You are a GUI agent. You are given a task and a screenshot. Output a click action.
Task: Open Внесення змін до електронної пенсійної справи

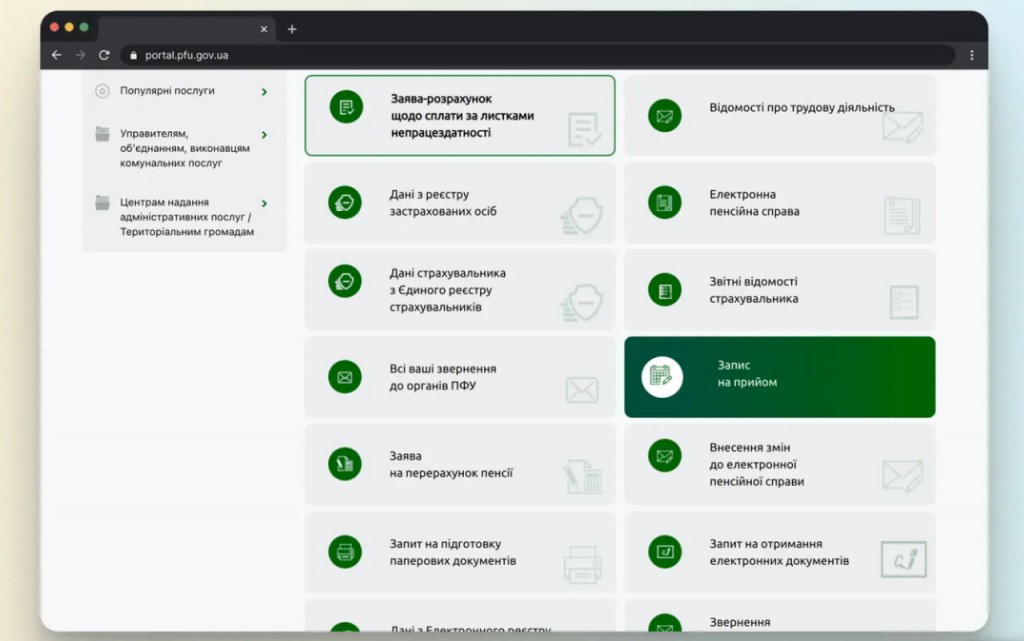756,464
